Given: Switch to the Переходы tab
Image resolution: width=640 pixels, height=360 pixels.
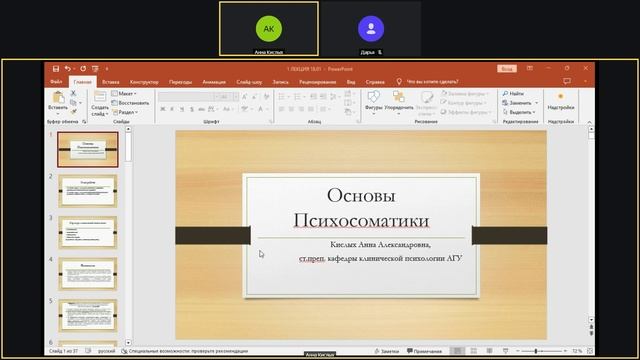Looking at the screenshot, I should coord(180,82).
